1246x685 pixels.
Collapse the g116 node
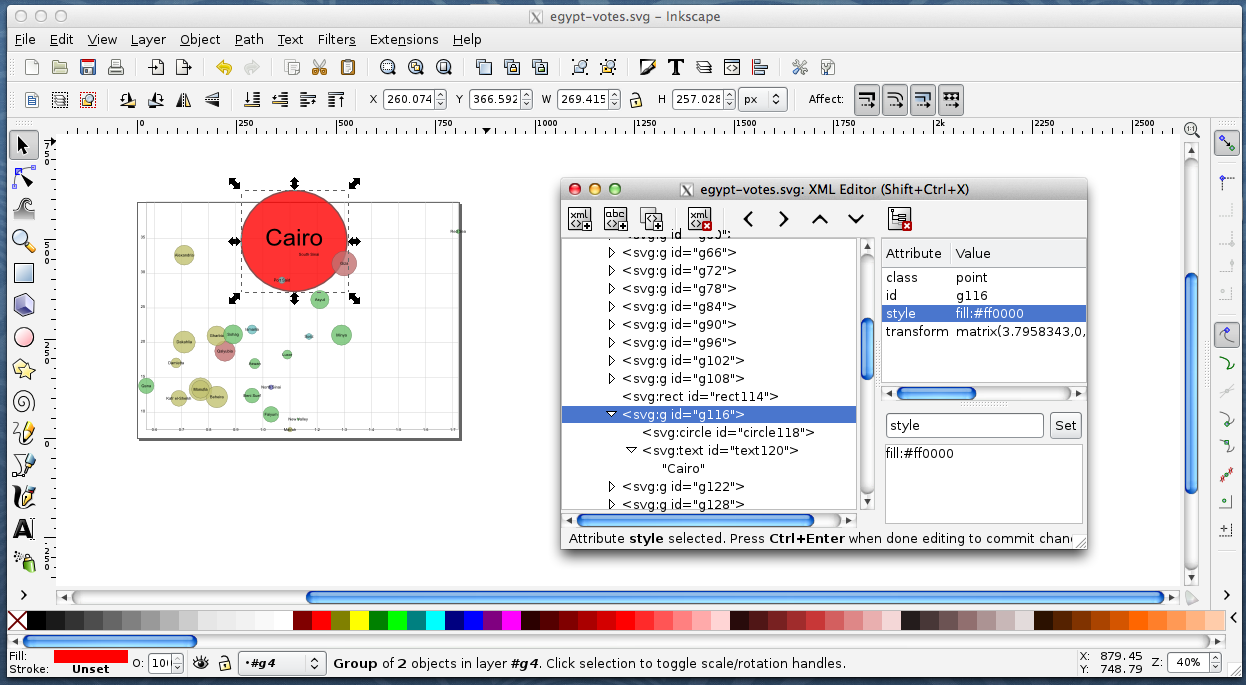tap(612, 415)
